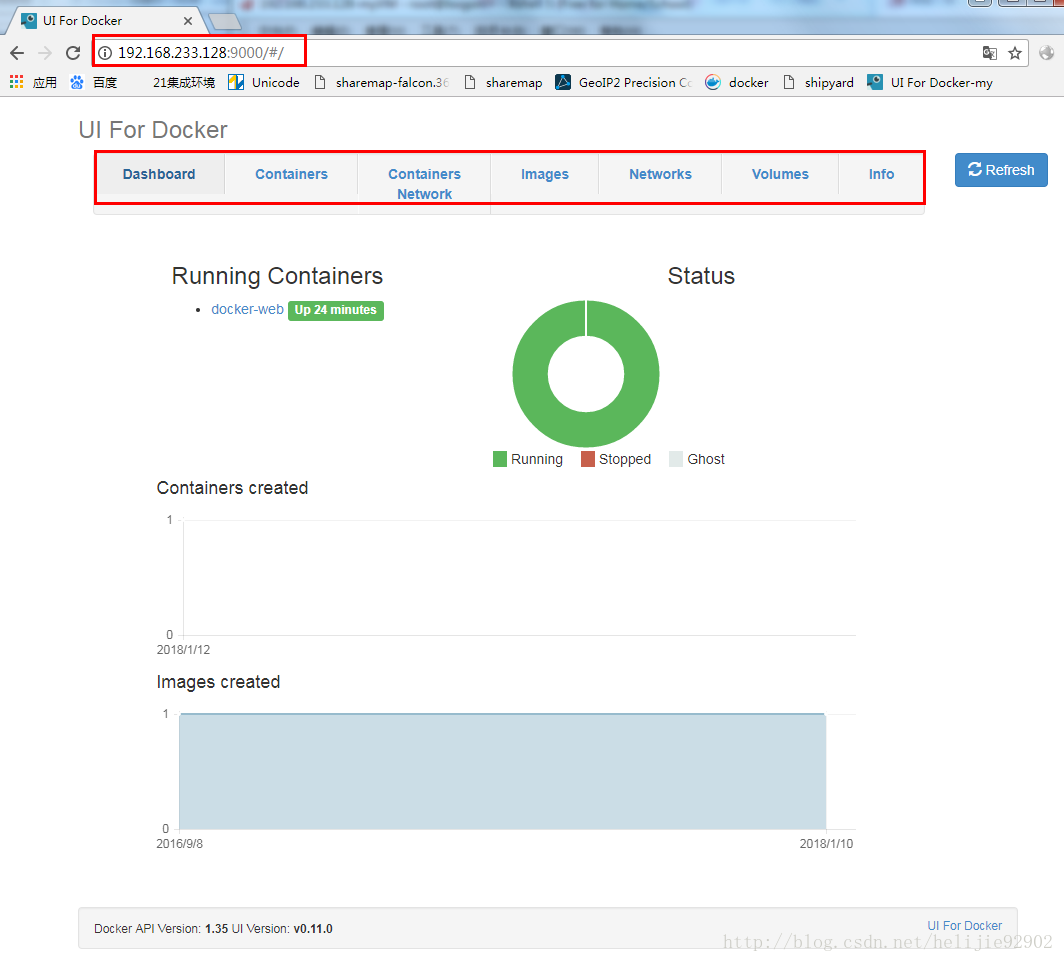
Task: Open the 百度 bookmark
Action: (x=94, y=83)
